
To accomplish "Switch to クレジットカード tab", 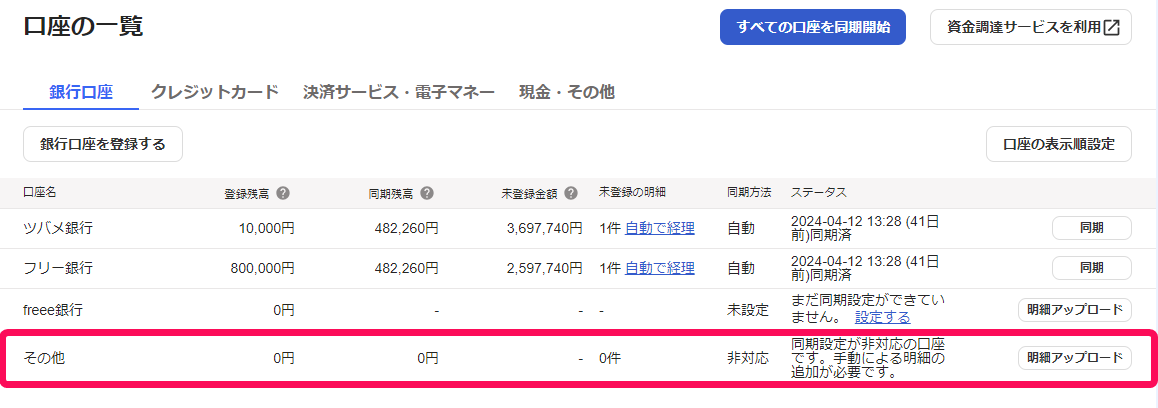I will point(215,92).
